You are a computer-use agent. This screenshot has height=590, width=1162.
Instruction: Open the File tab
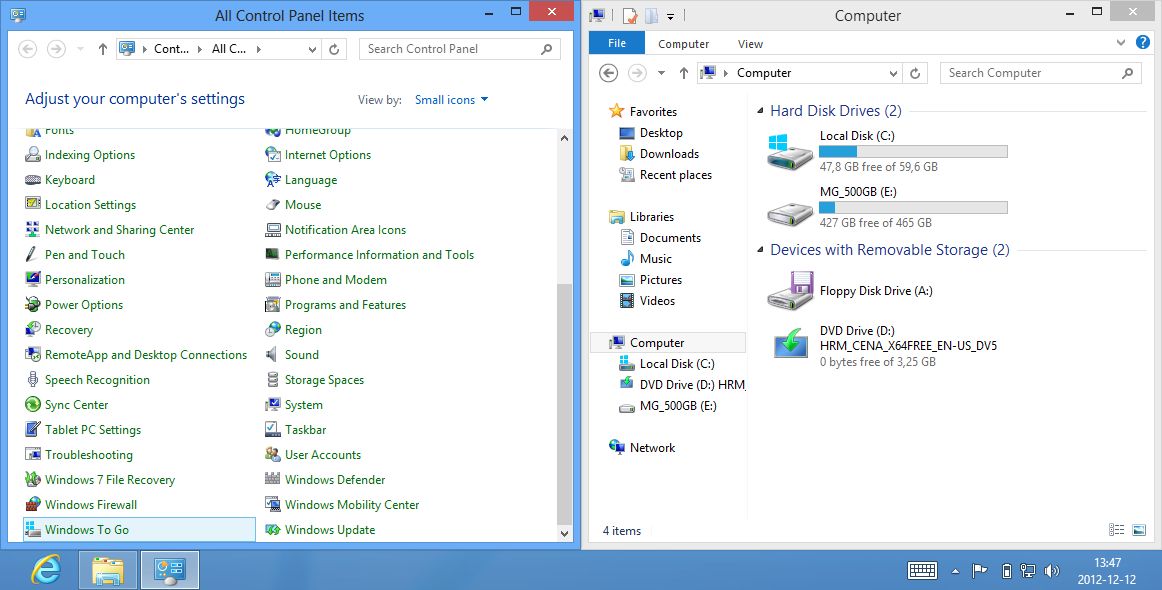[x=617, y=44]
